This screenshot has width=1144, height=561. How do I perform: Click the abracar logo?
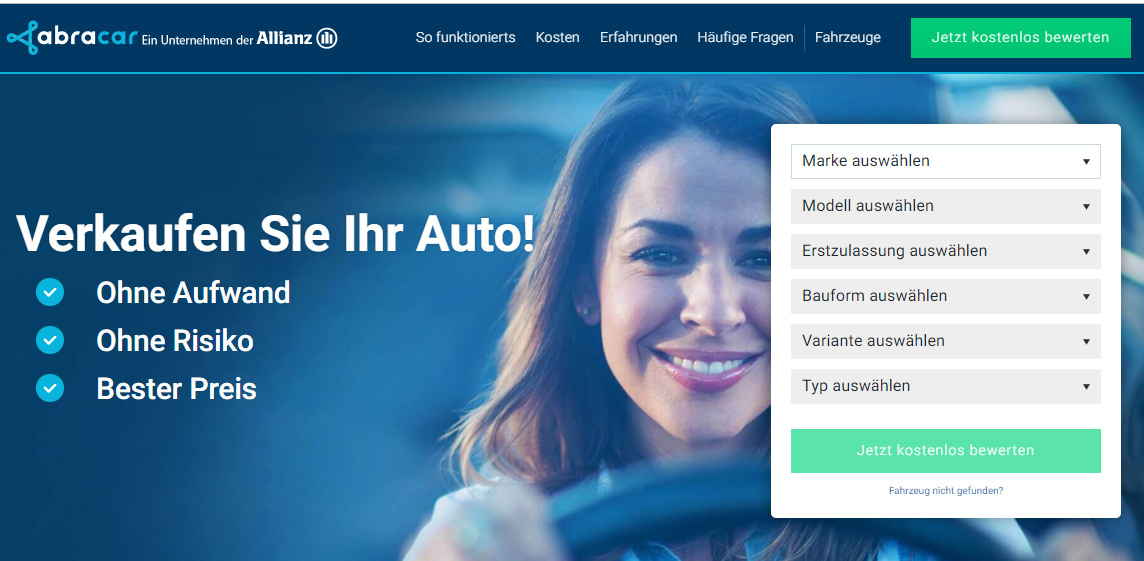[x=72, y=37]
